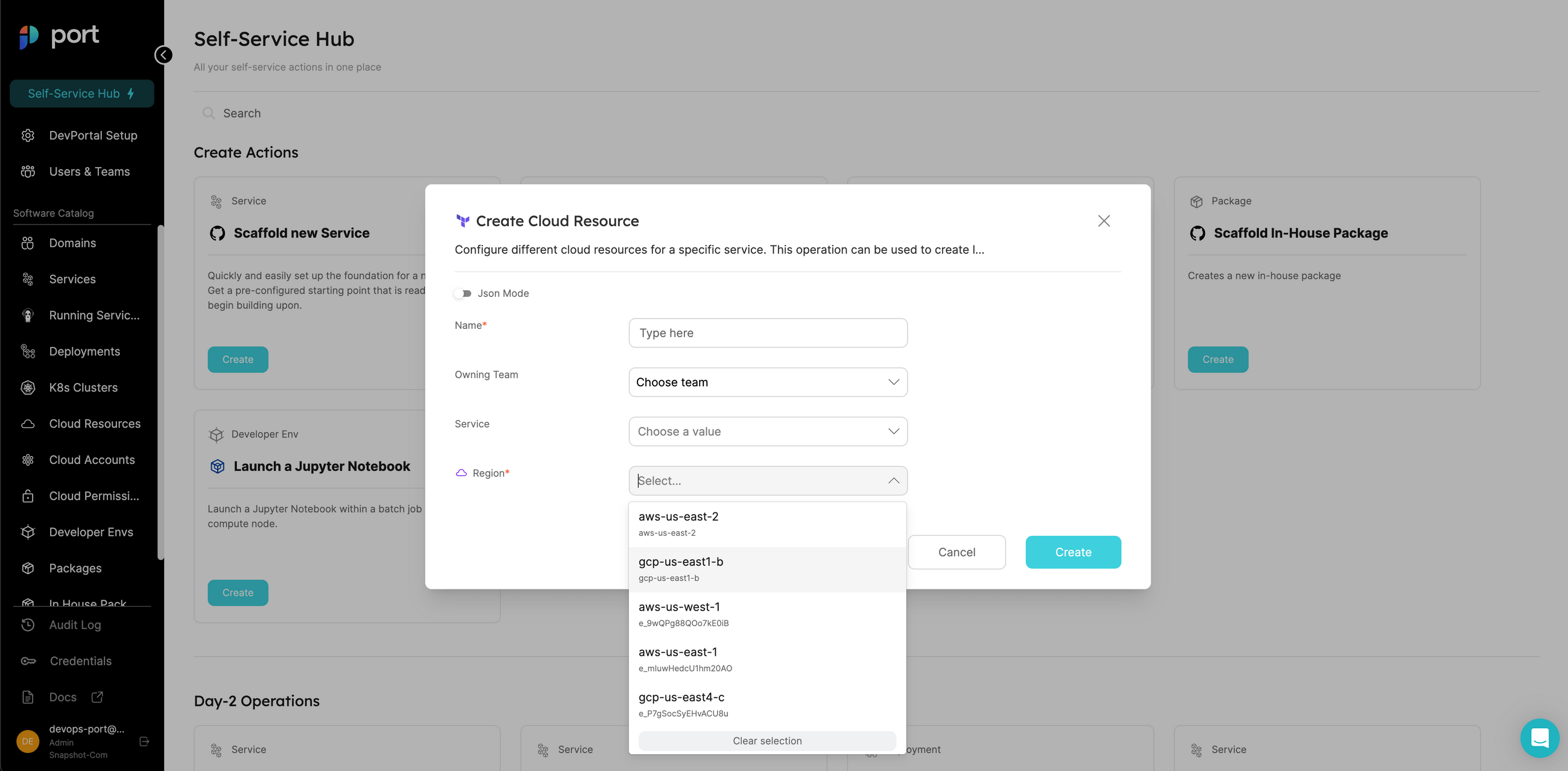Click Clear selection in the Region list

tap(767, 741)
